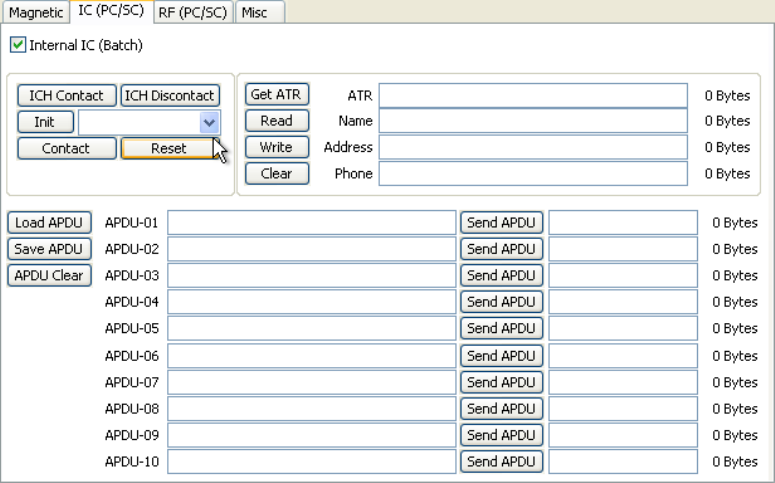Click the ICH Contact button

point(67,95)
